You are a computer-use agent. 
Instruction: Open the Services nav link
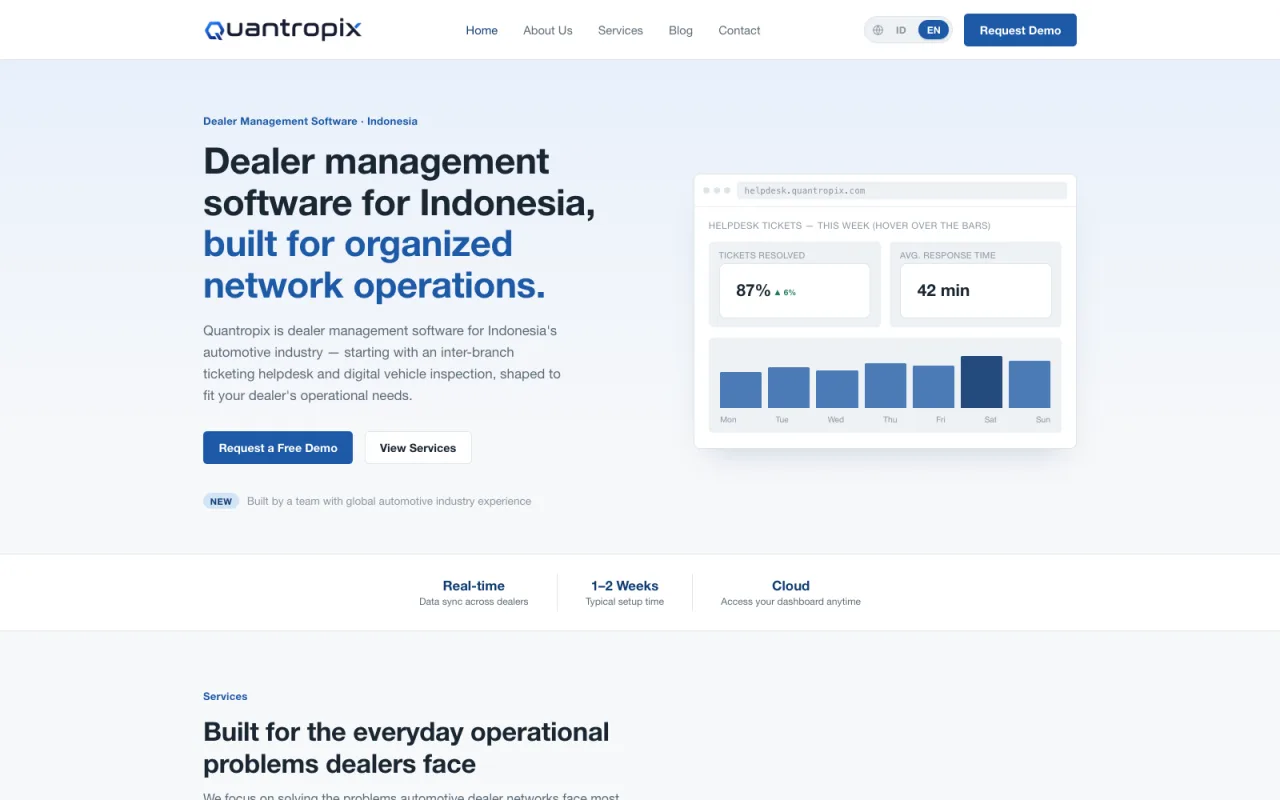click(x=620, y=30)
